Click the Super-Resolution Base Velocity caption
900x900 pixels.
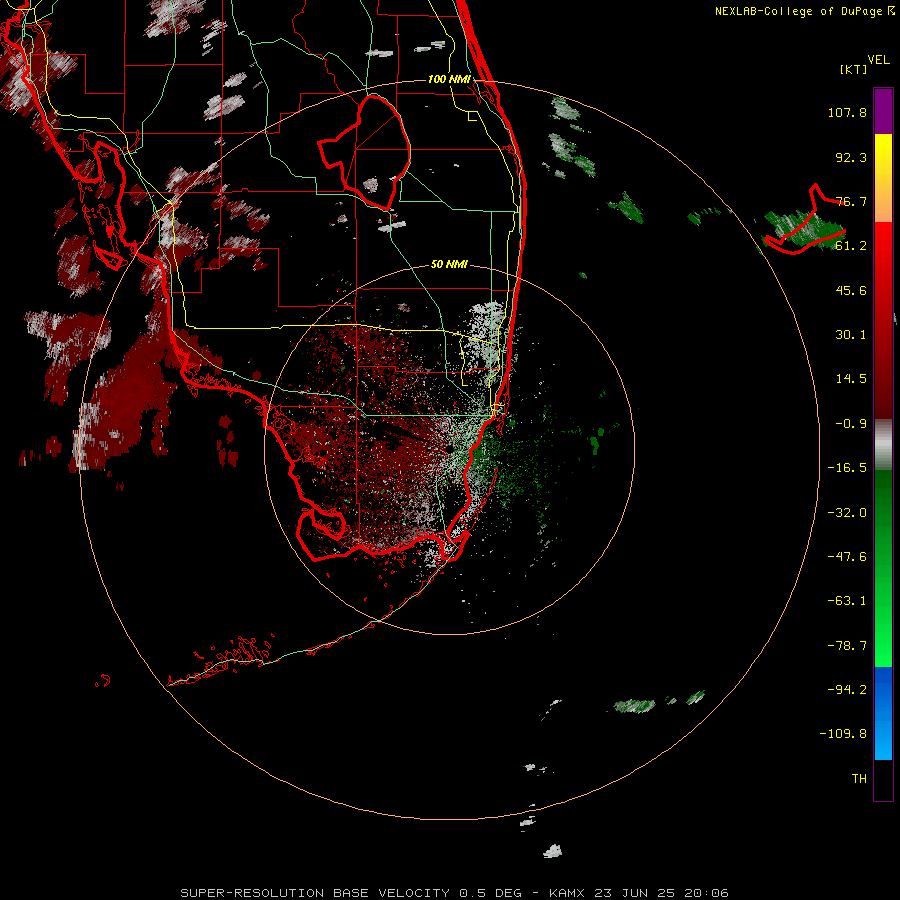point(454,893)
